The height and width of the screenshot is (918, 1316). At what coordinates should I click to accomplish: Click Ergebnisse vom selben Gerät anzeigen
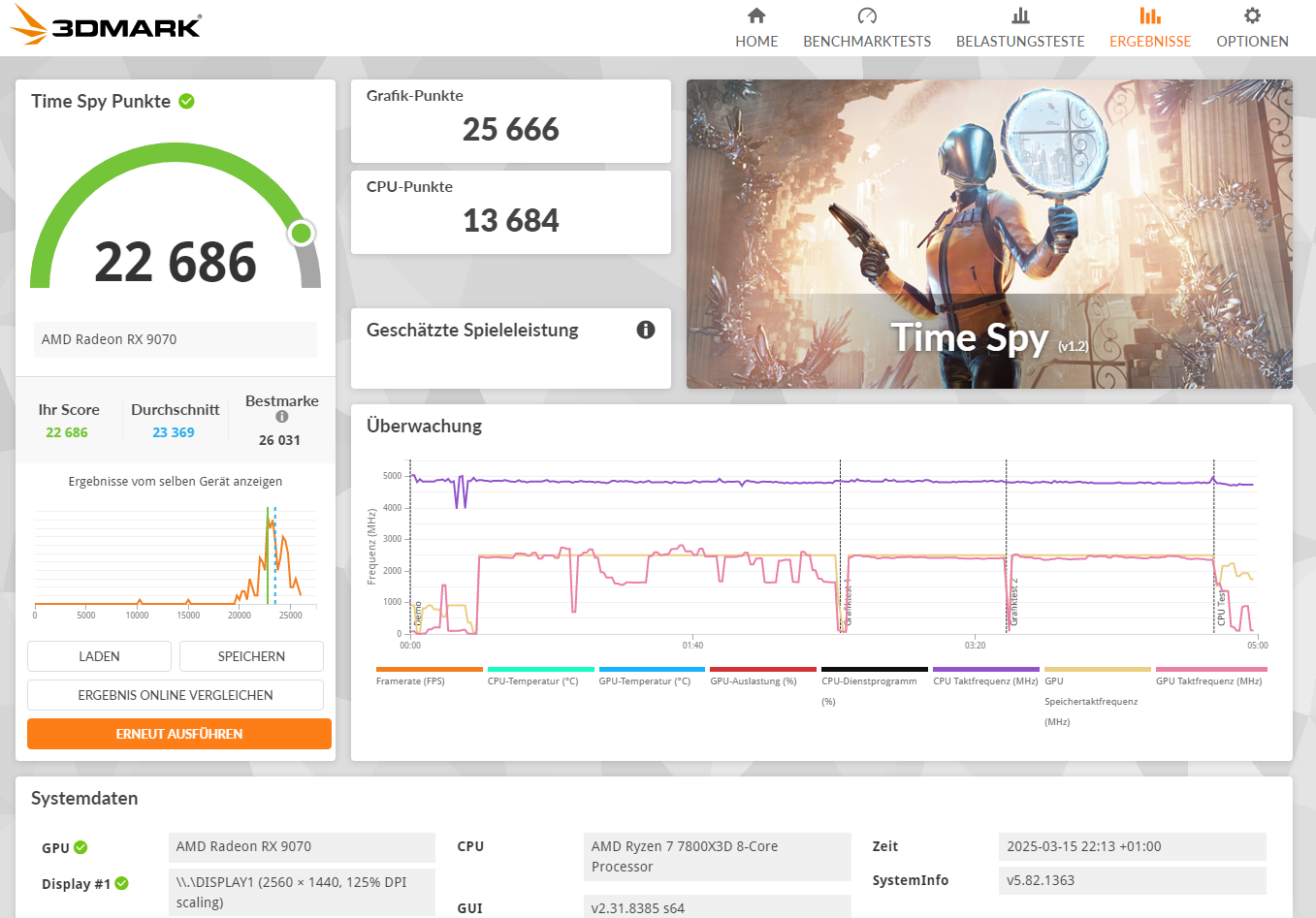[x=176, y=481]
